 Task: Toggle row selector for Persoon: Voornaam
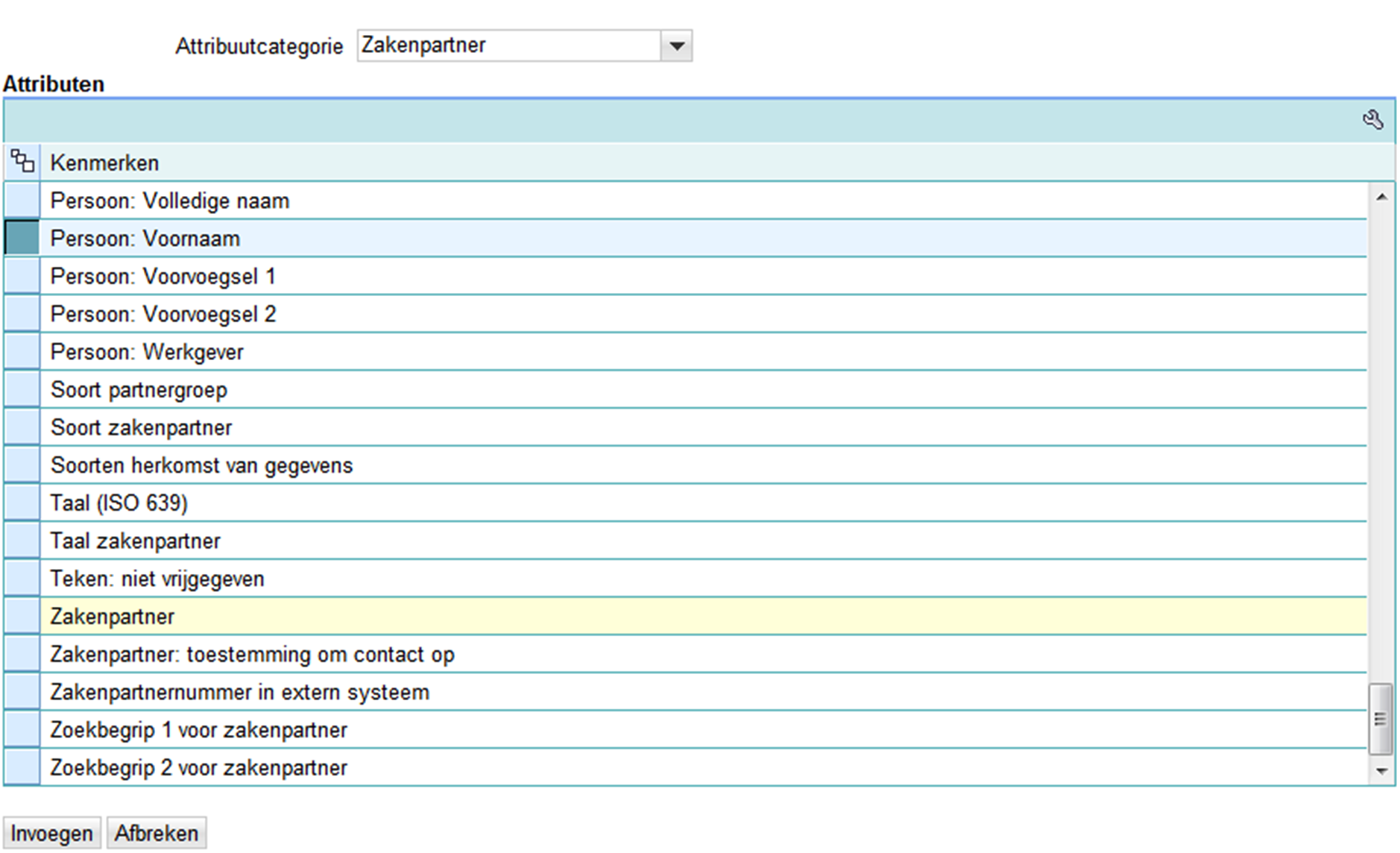click(22, 239)
